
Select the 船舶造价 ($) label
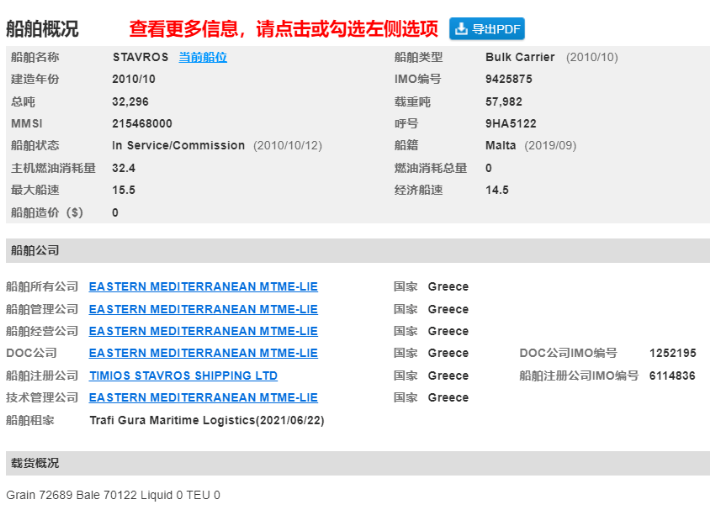47,212
